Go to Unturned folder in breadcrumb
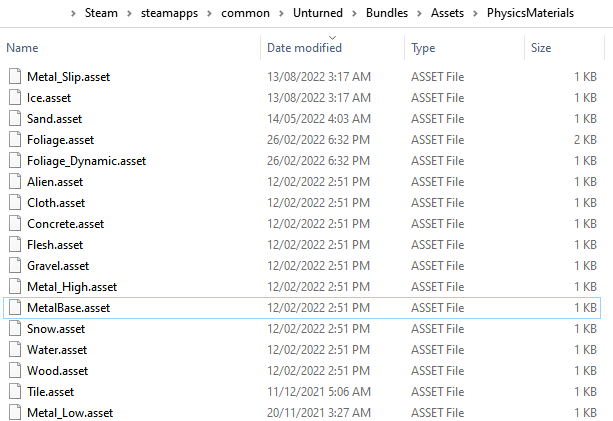This screenshot has height=421, width=613. pos(318,13)
